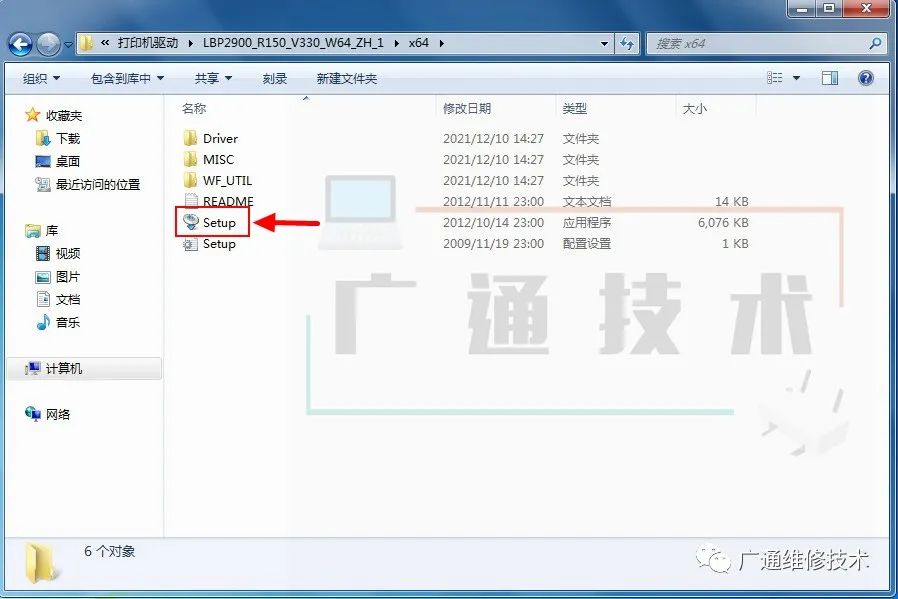Sort files by 修改日期 column header
The height and width of the screenshot is (599, 898).
tap(467, 108)
